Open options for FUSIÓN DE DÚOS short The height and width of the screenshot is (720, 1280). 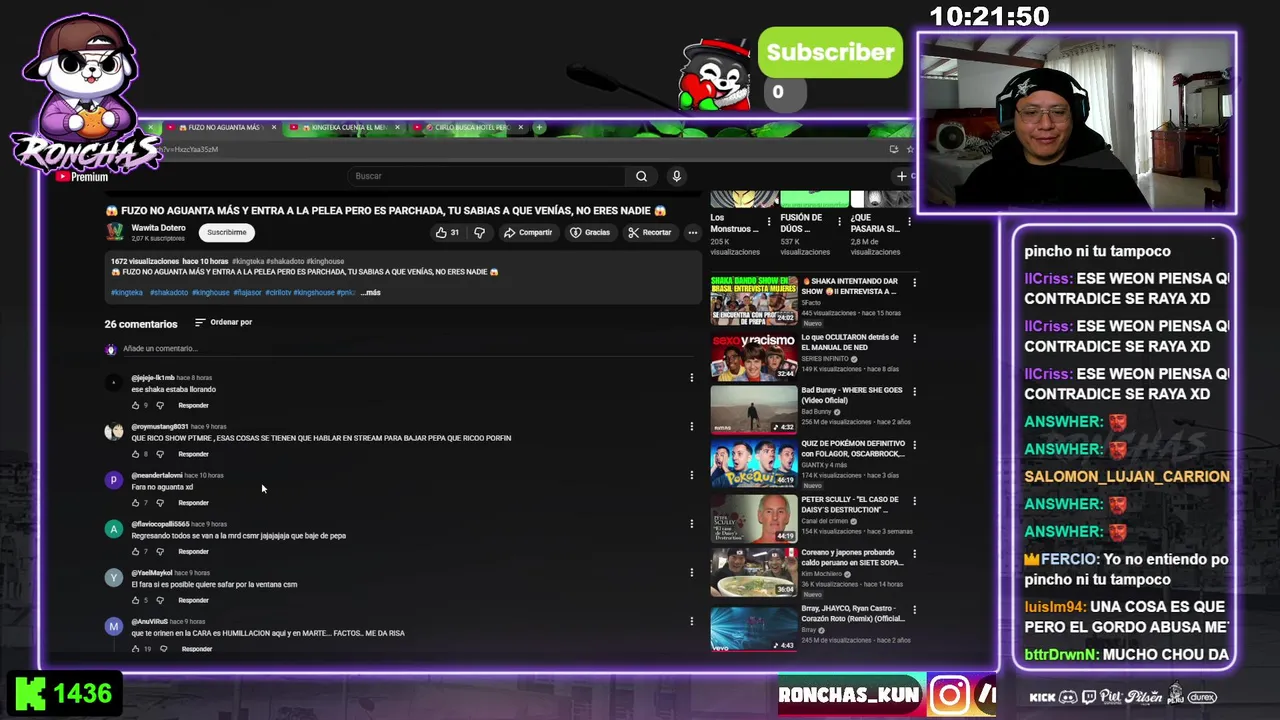[838, 221]
